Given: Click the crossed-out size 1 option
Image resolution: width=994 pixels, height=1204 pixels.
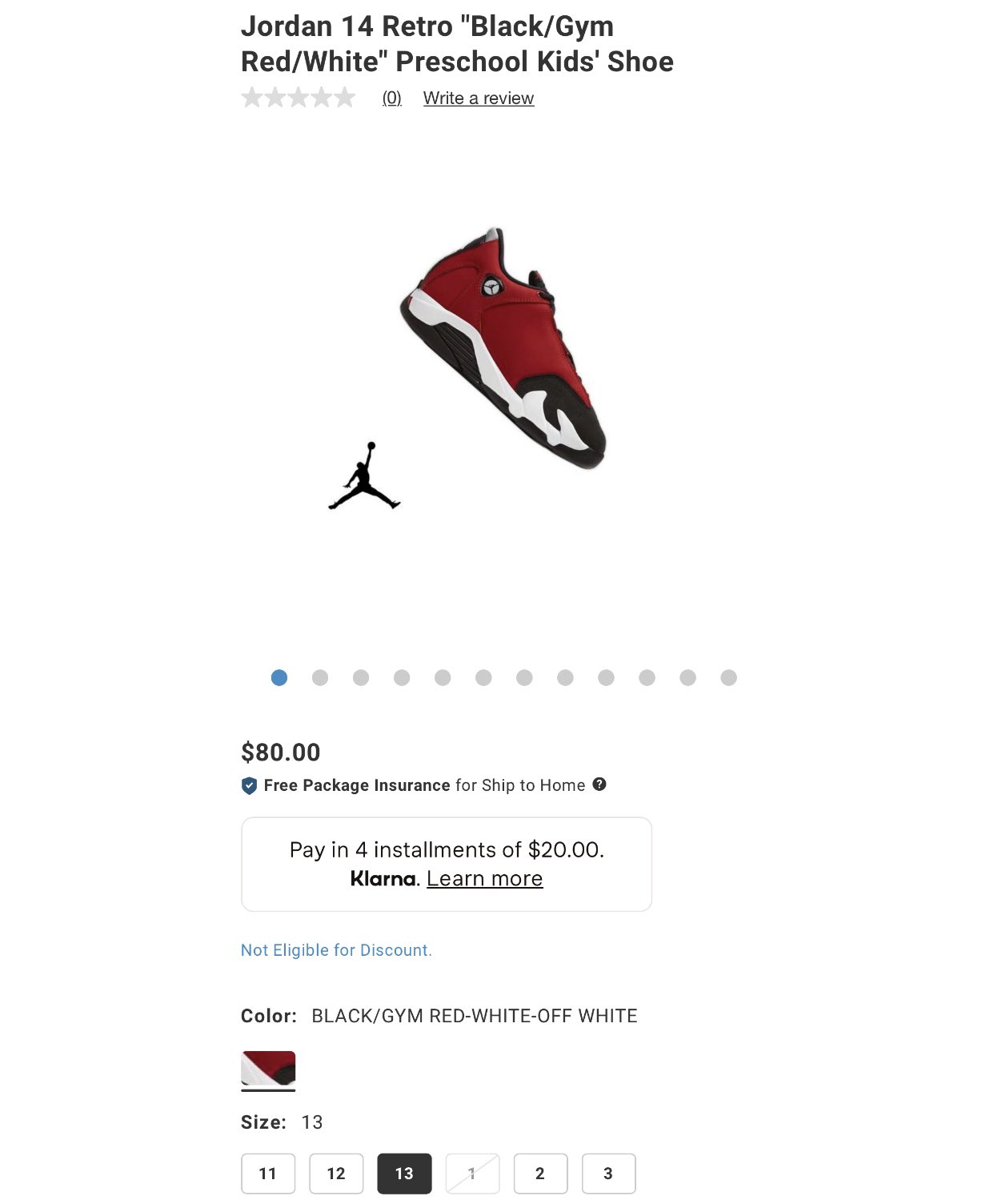Looking at the screenshot, I should point(472,1174).
